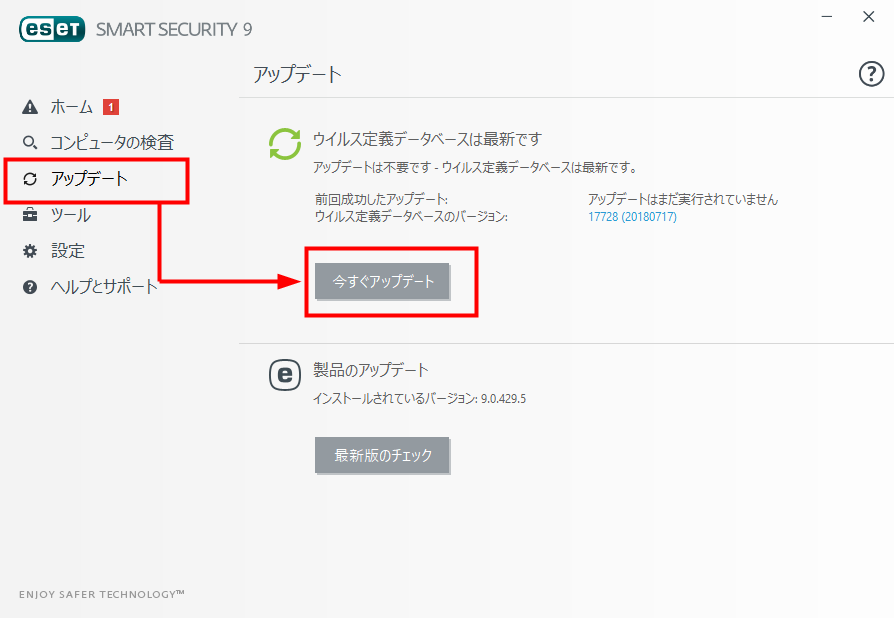Click the gear icon beside 設定
Viewport: 894px width, 618px height.
[x=30, y=251]
